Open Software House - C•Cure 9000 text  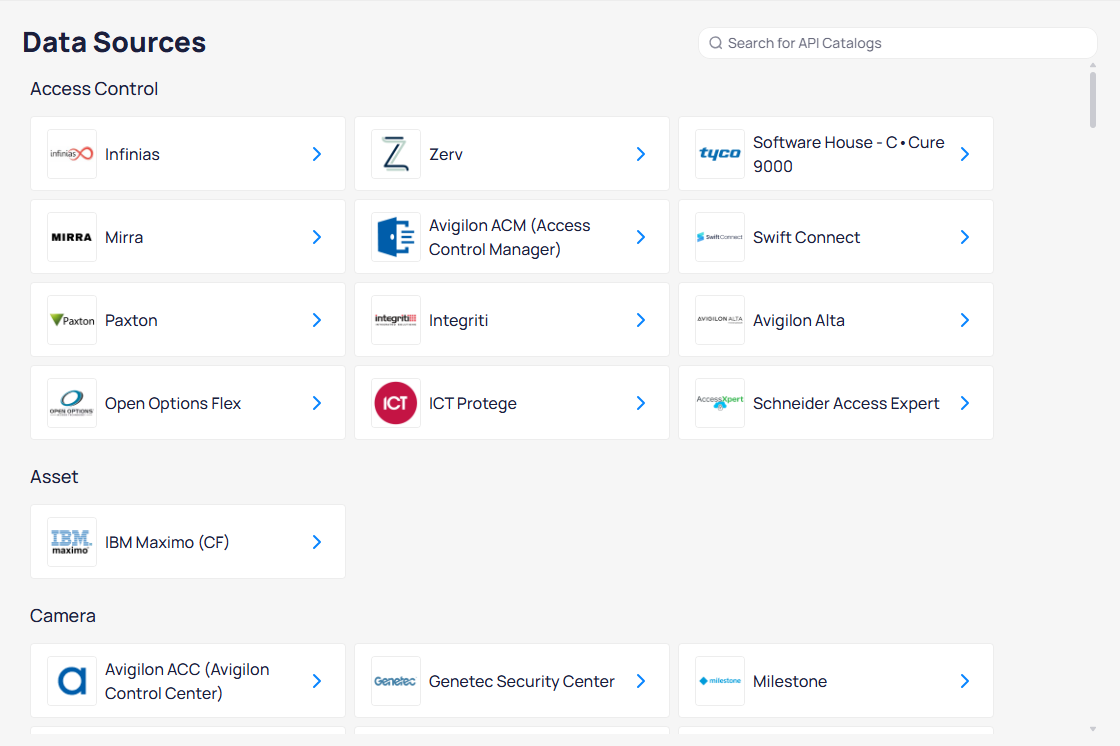(x=849, y=154)
